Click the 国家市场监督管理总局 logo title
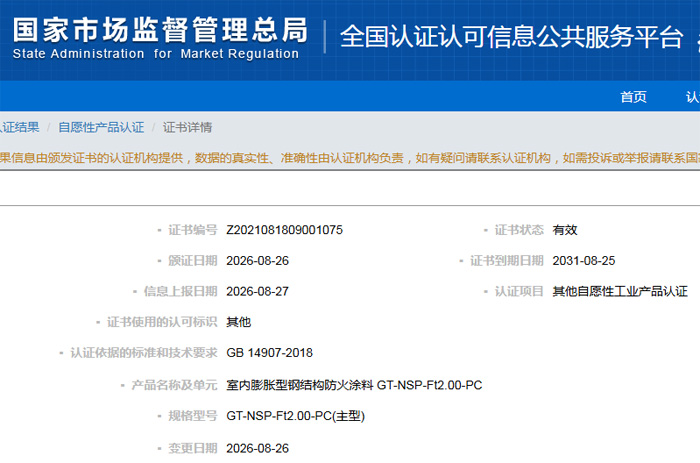The width and height of the screenshot is (700, 463). tap(160, 30)
